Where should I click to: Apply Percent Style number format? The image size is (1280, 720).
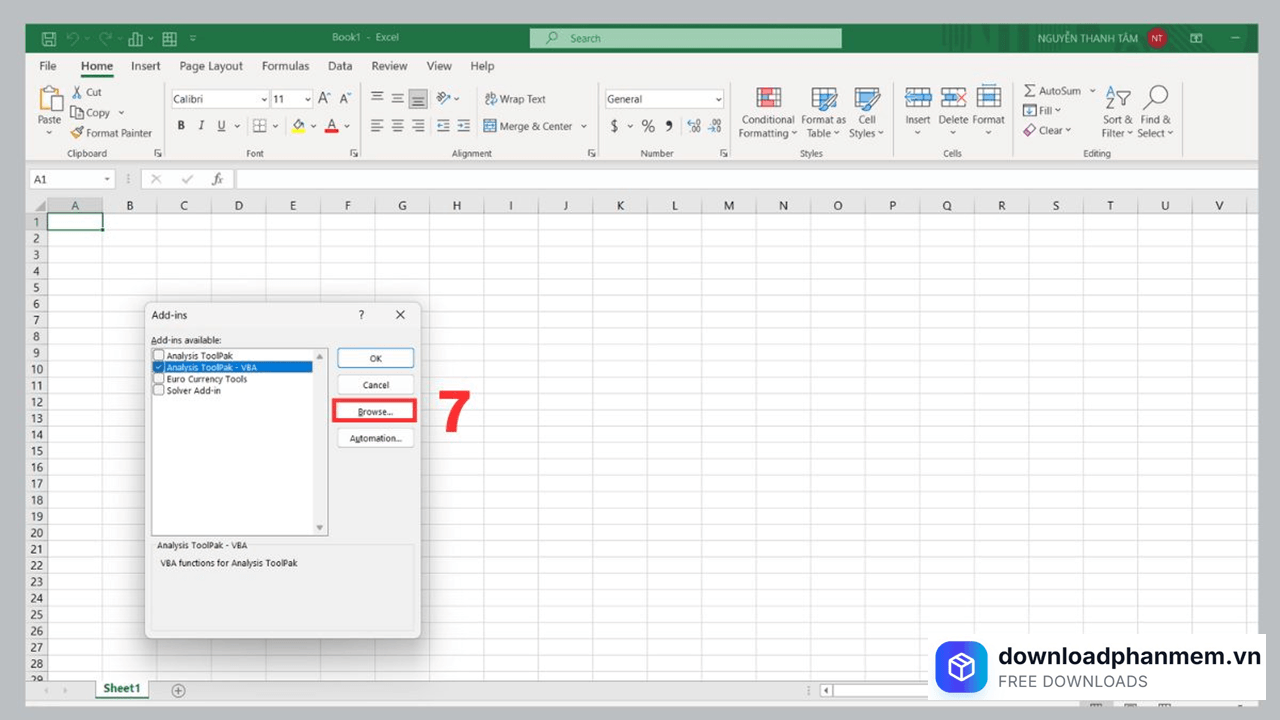[648, 126]
